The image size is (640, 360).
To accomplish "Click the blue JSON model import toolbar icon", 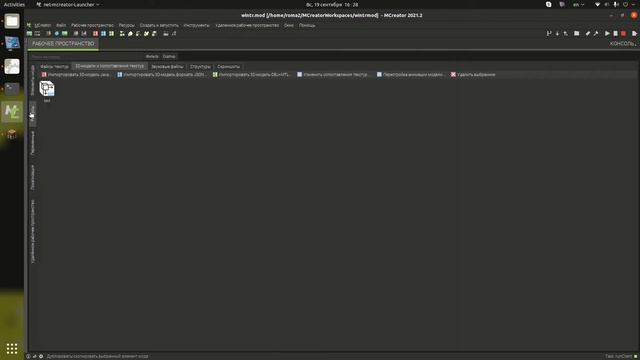I will point(103,33).
